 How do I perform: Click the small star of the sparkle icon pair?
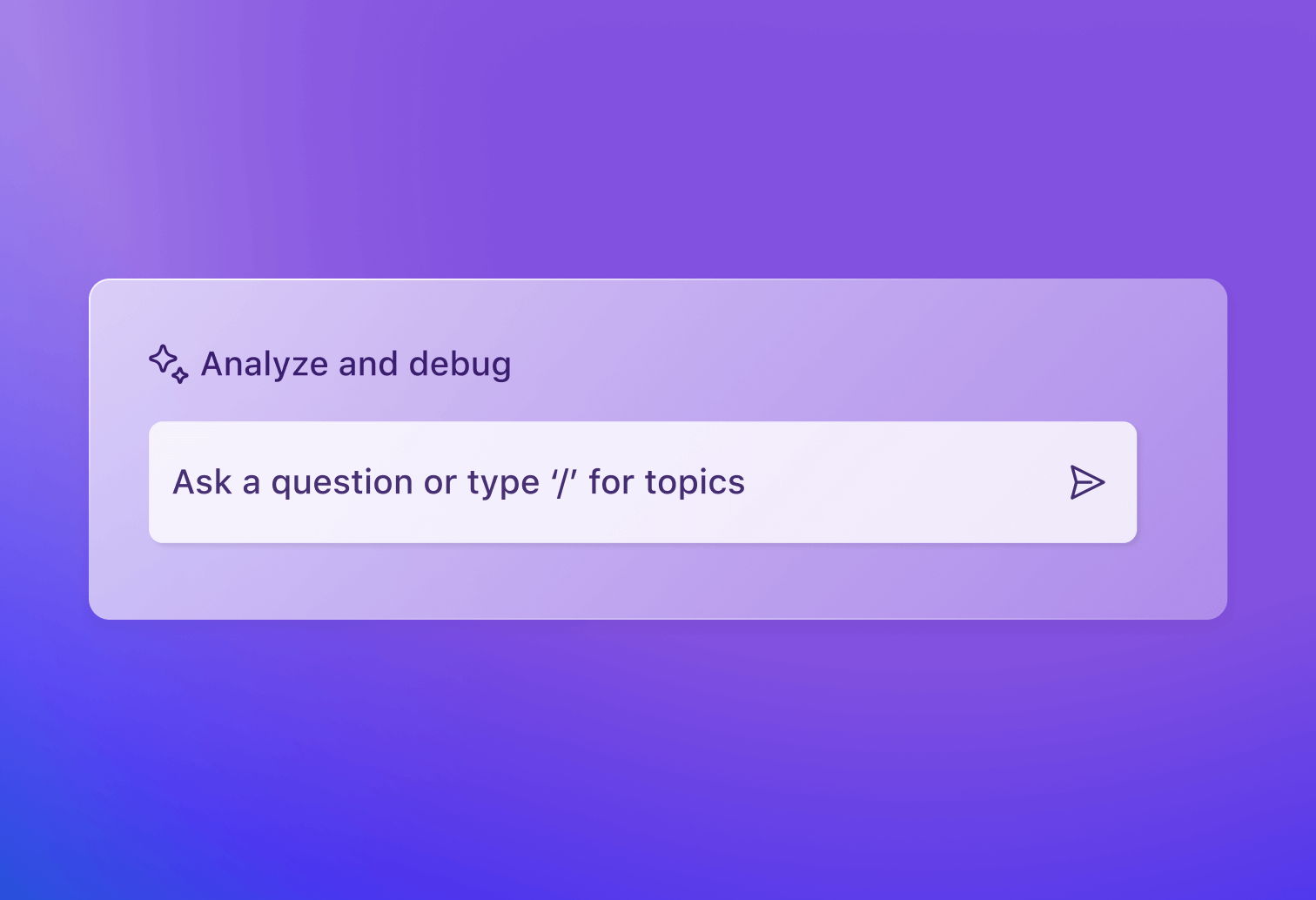pyautogui.click(x=179, y=375)
